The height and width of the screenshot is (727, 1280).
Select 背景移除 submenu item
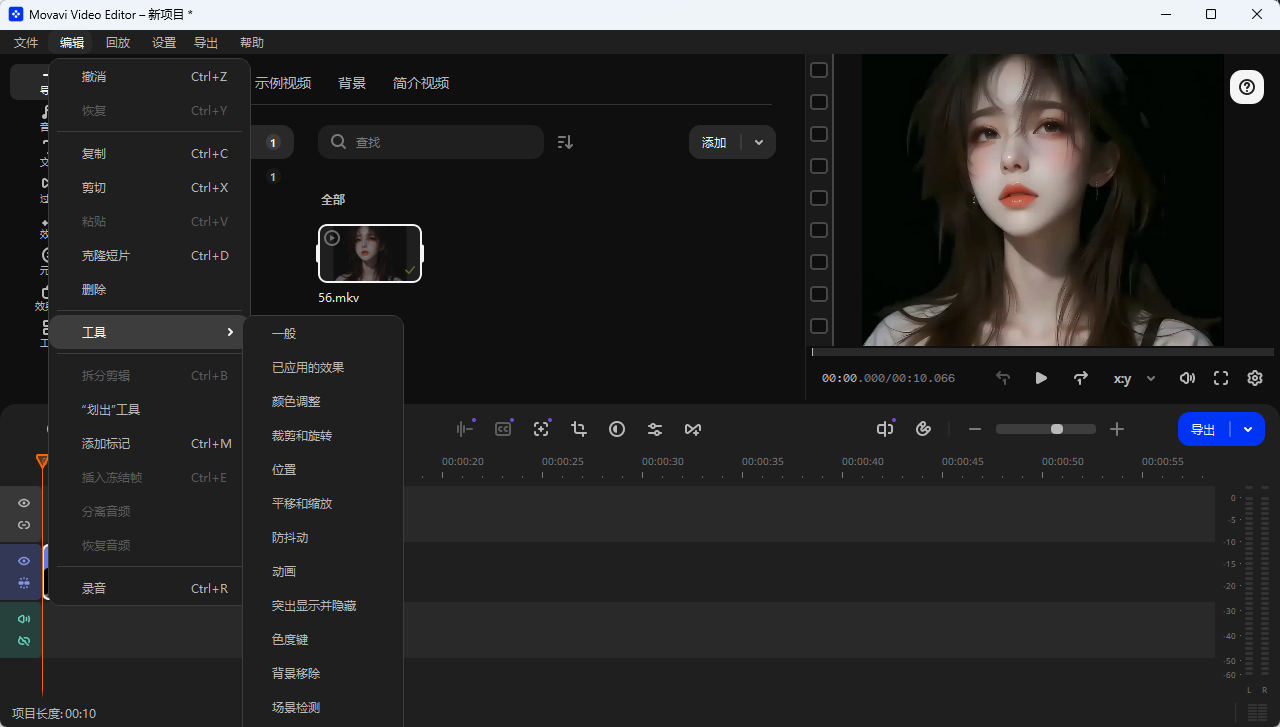323,673
